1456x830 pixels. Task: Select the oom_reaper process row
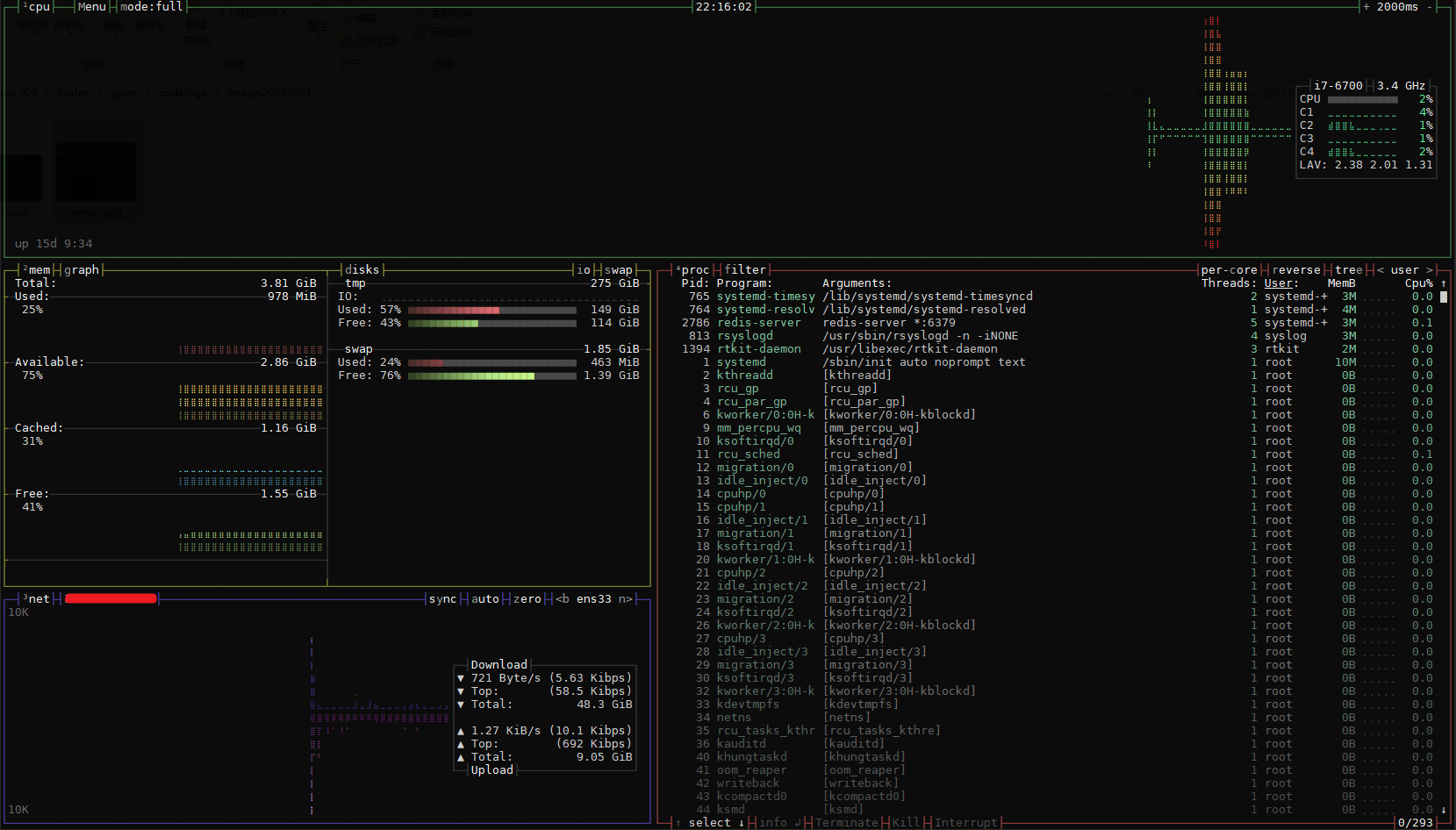[x=1057, y=770]
